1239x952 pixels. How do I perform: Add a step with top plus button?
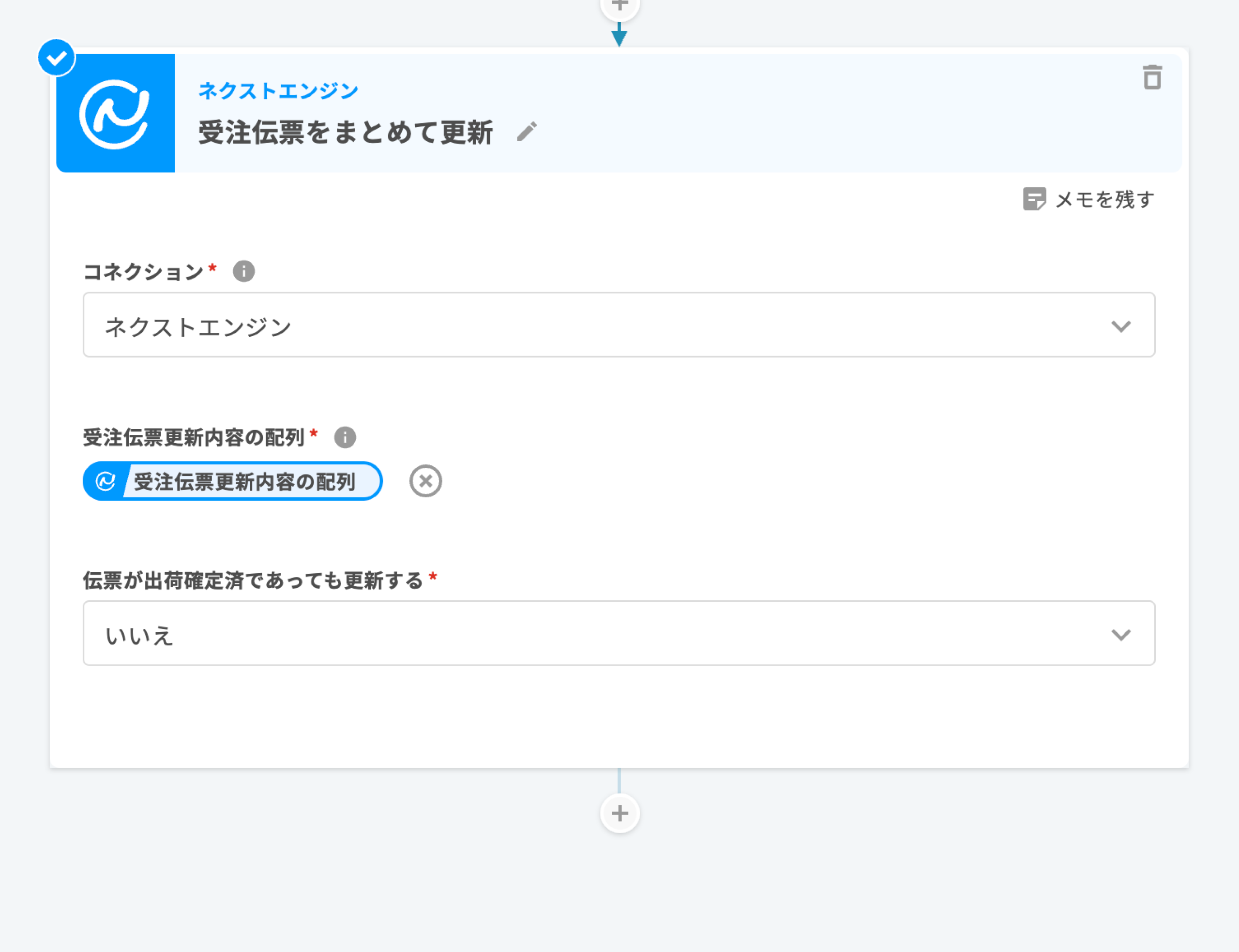pos(619,7)
